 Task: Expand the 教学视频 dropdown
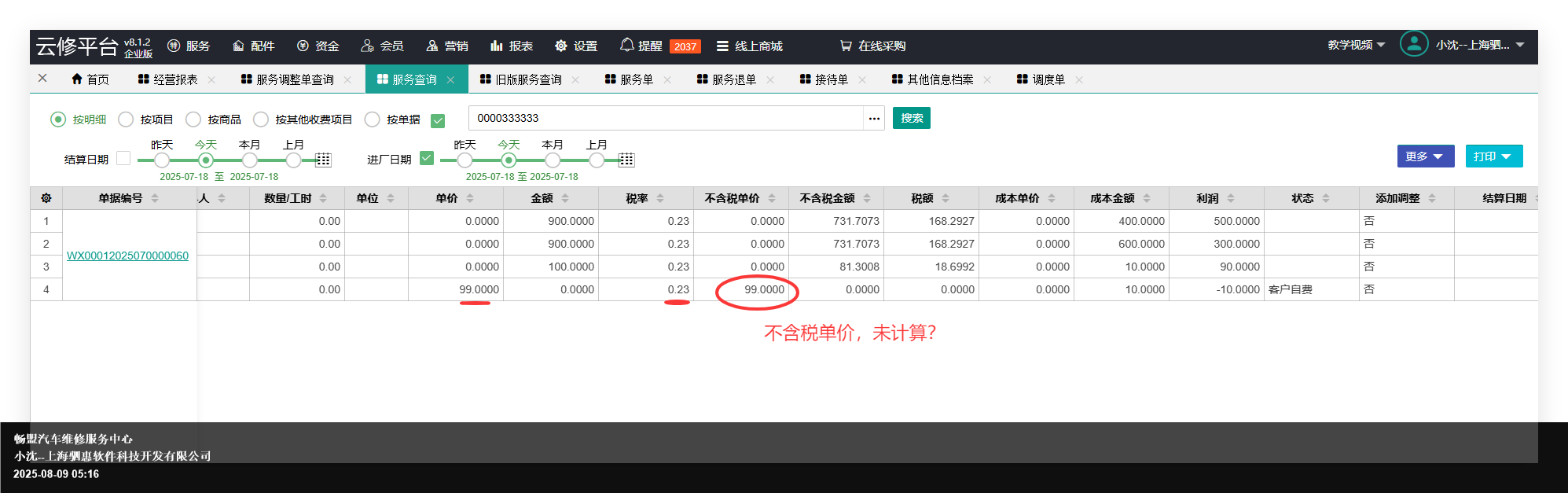[x=1357, y=45]
